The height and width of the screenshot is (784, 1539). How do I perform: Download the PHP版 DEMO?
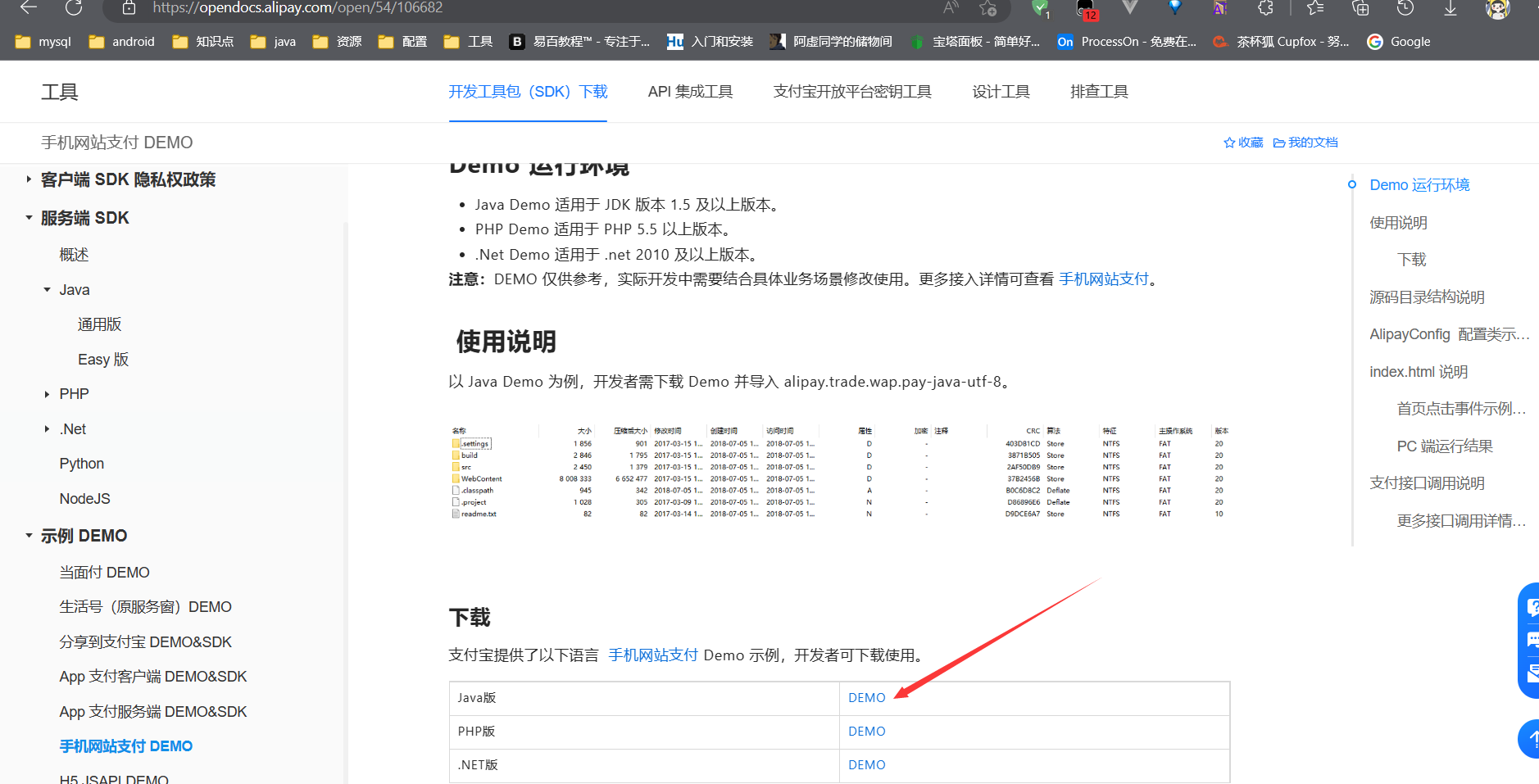[x=867, y=732]
